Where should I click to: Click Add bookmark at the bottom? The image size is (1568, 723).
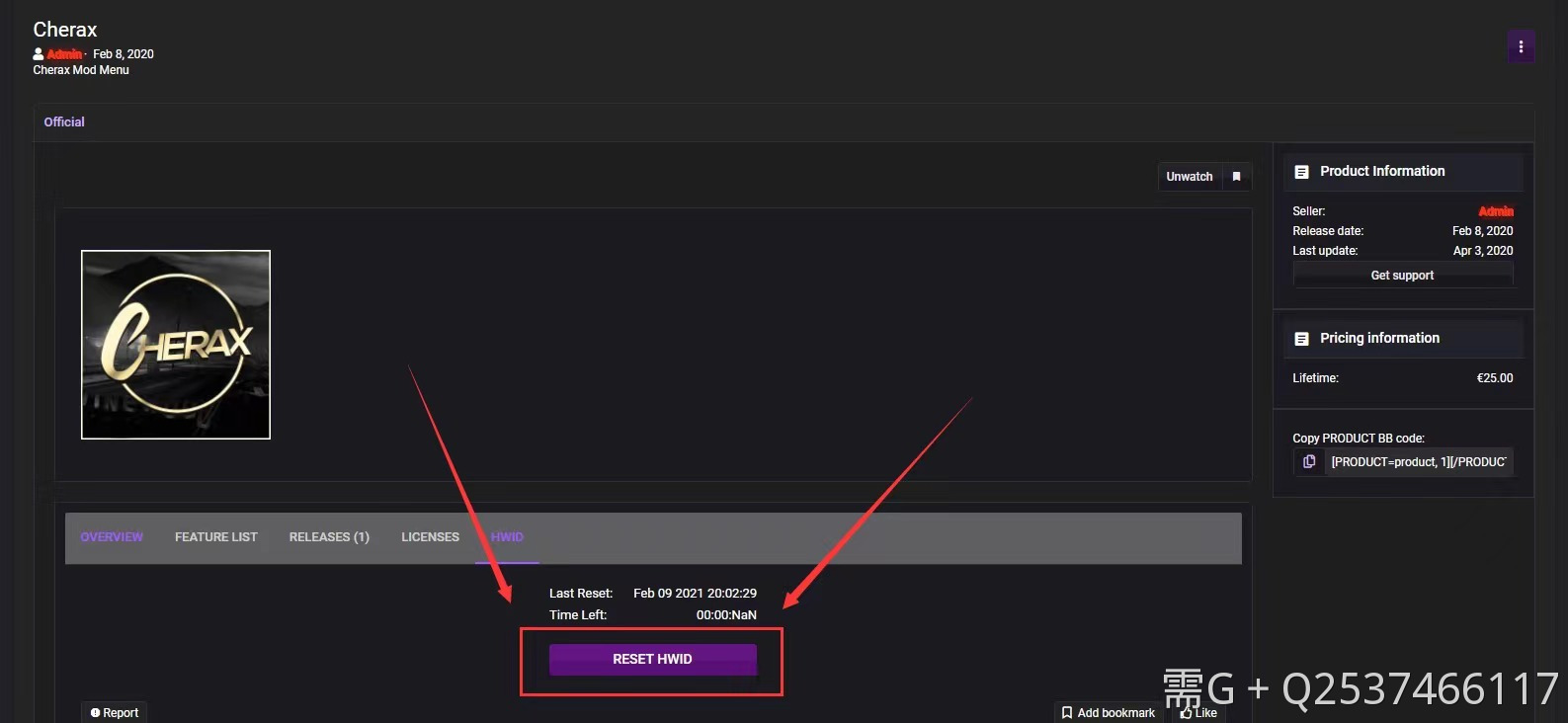1108,712
